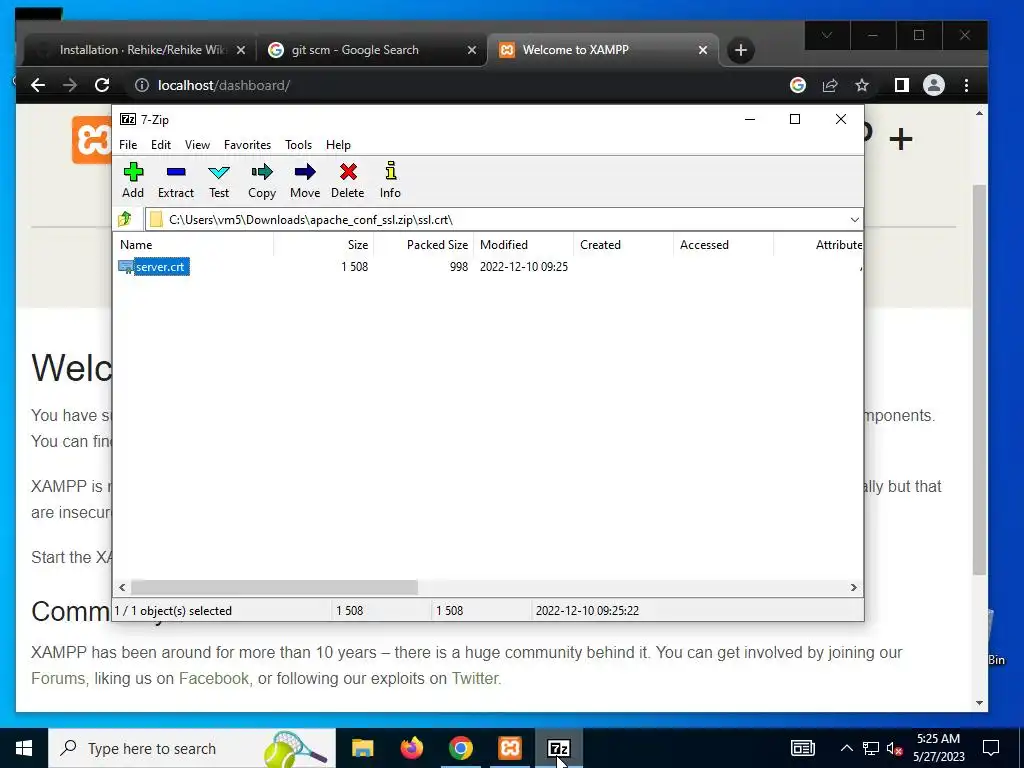Viewport: 1024px width, 768px height.
Task: View site information icon in address bar
Action: pos(142,86)
